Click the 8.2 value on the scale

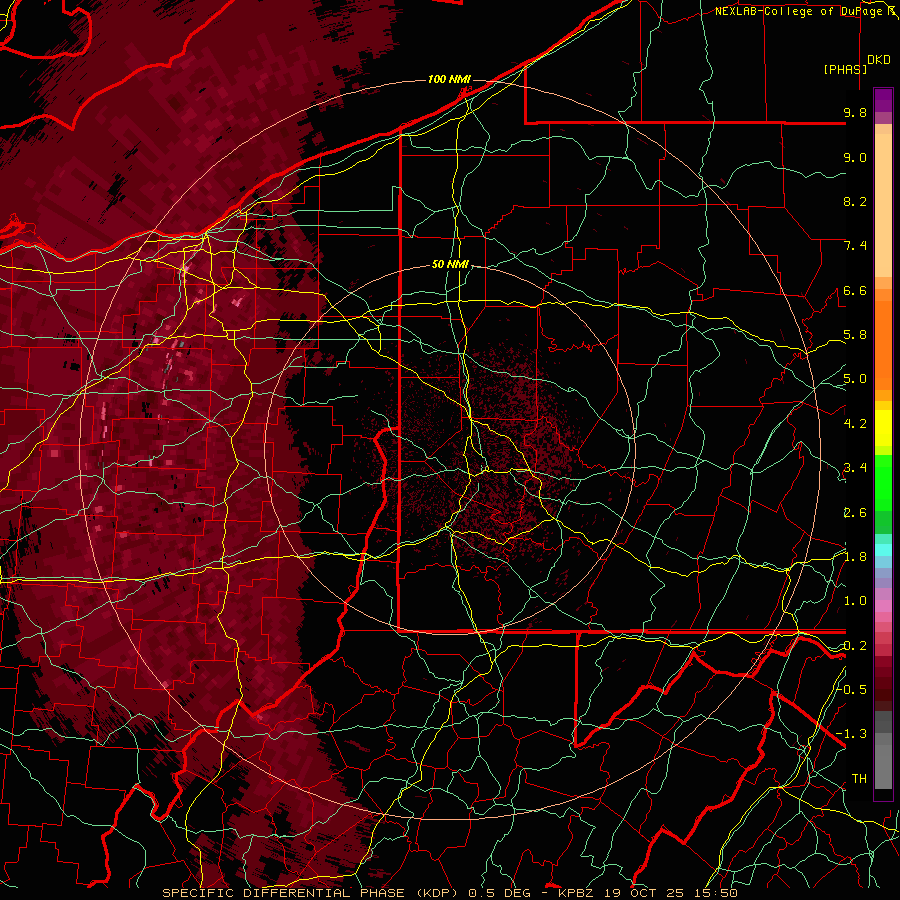855,201
